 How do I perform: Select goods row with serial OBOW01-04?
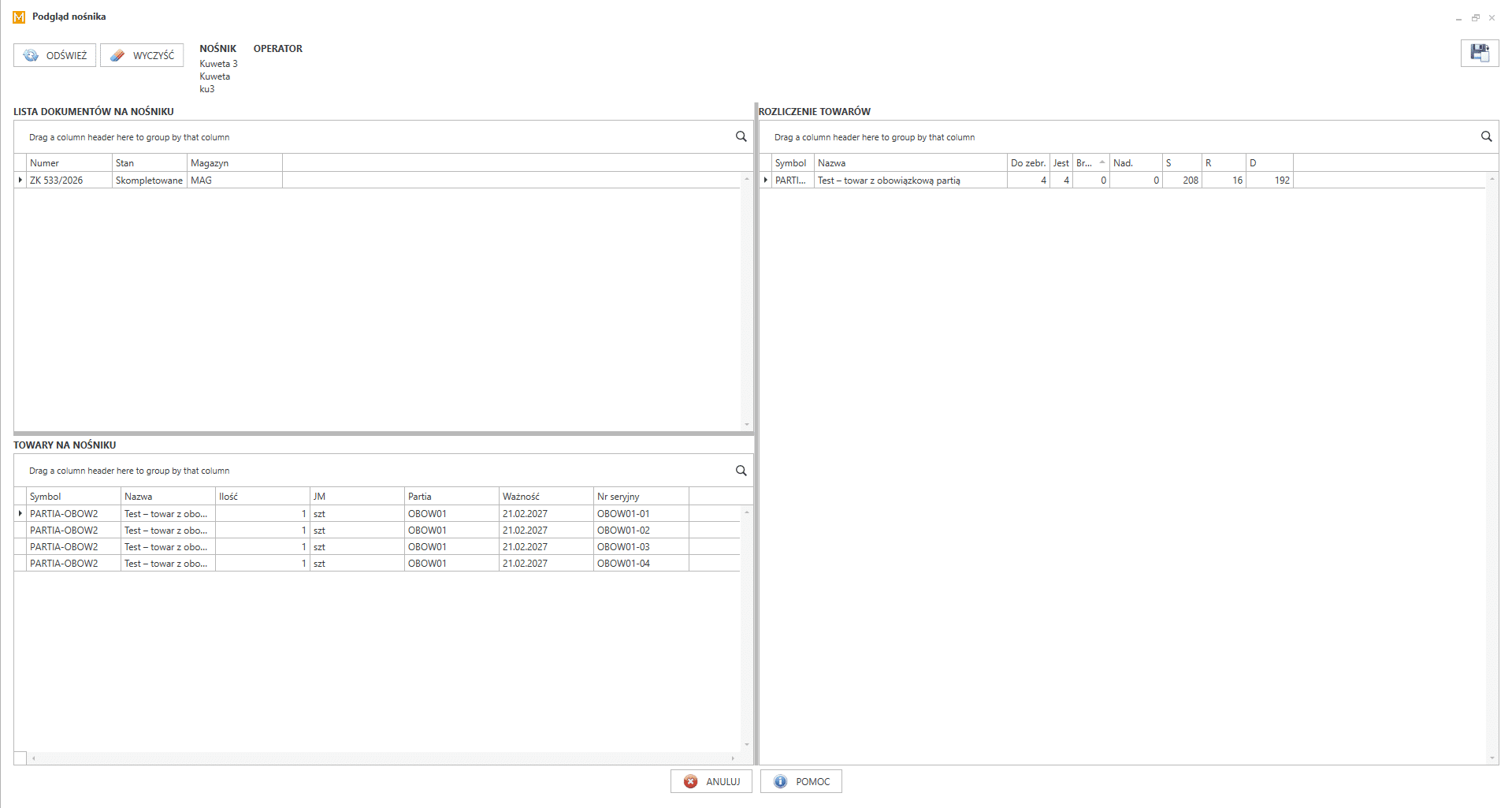378,563
